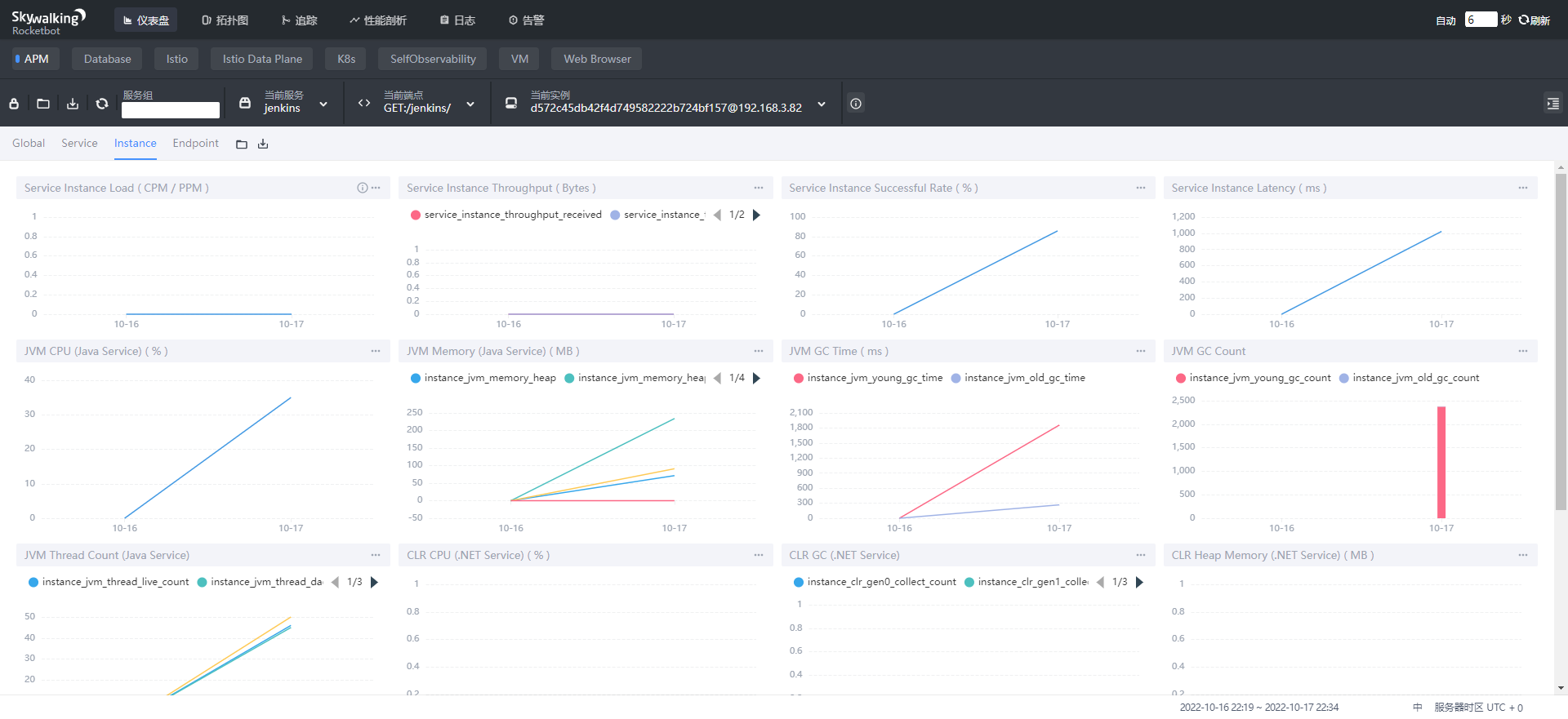Screen dimensions: 1568x719
Task: Focus the 服务组 service group input
Action: click(x=171, y=109)
